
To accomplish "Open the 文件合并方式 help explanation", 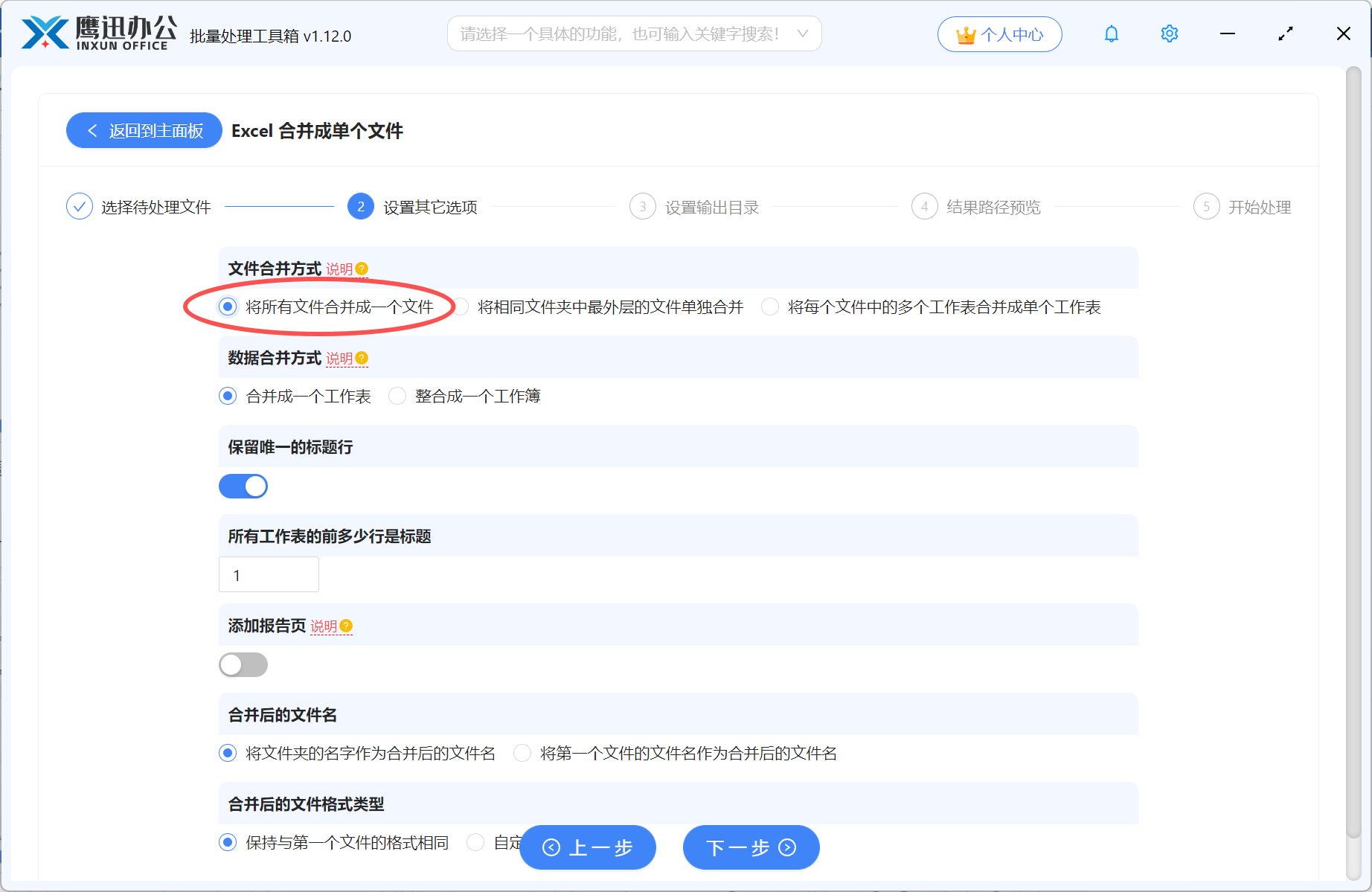I will (362, 269).
